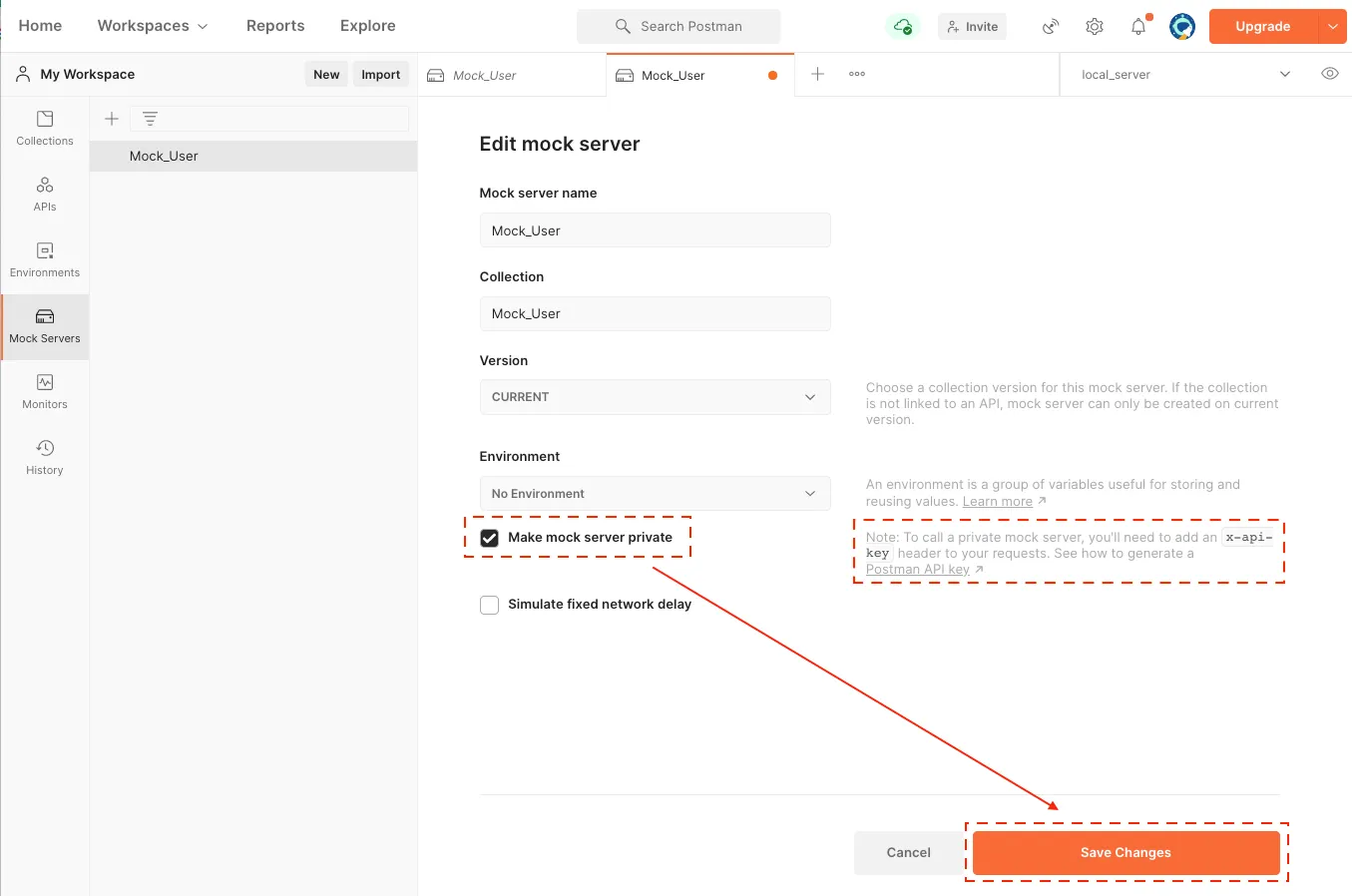Open the No Environment dropdown
The height and width of the screenshot is (896, 1352).
coord(656,494)
